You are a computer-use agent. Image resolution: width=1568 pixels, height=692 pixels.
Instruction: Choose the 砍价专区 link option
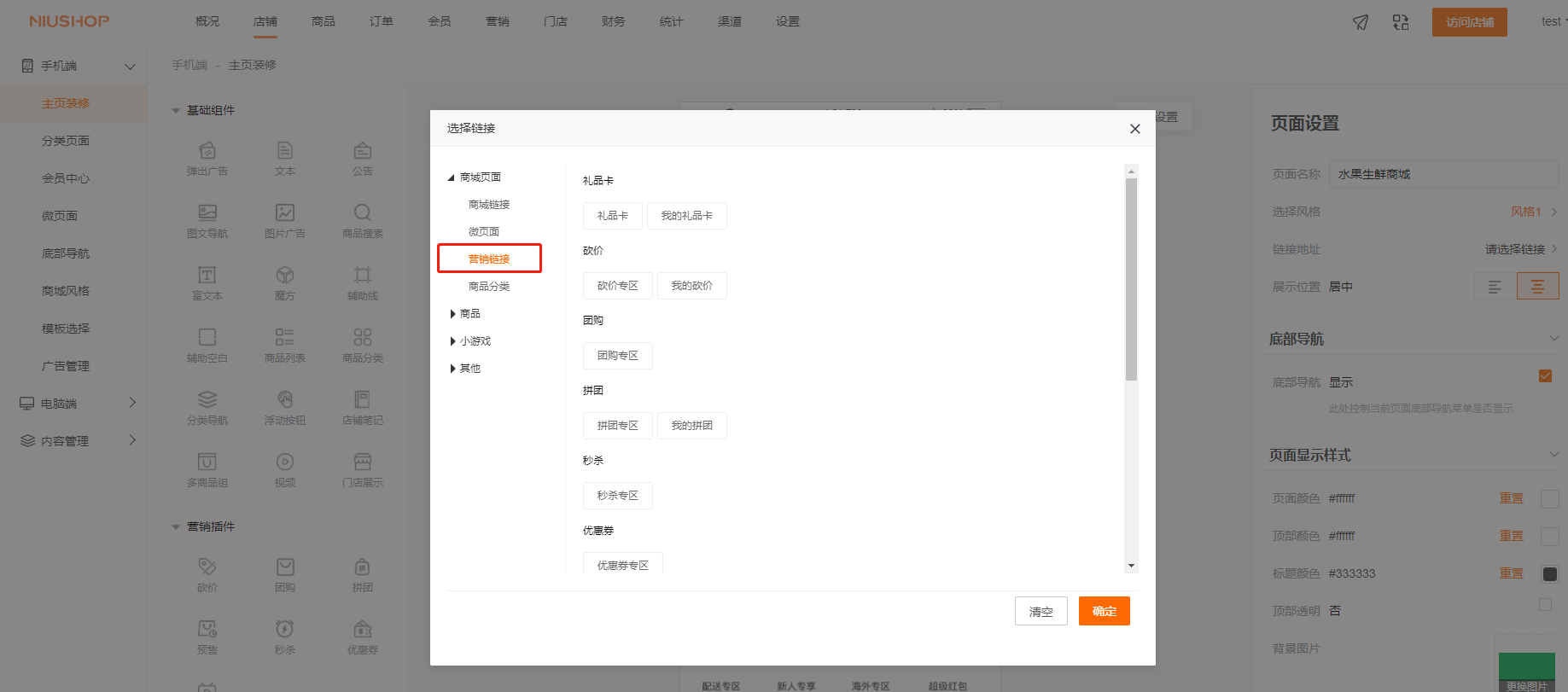618,286
